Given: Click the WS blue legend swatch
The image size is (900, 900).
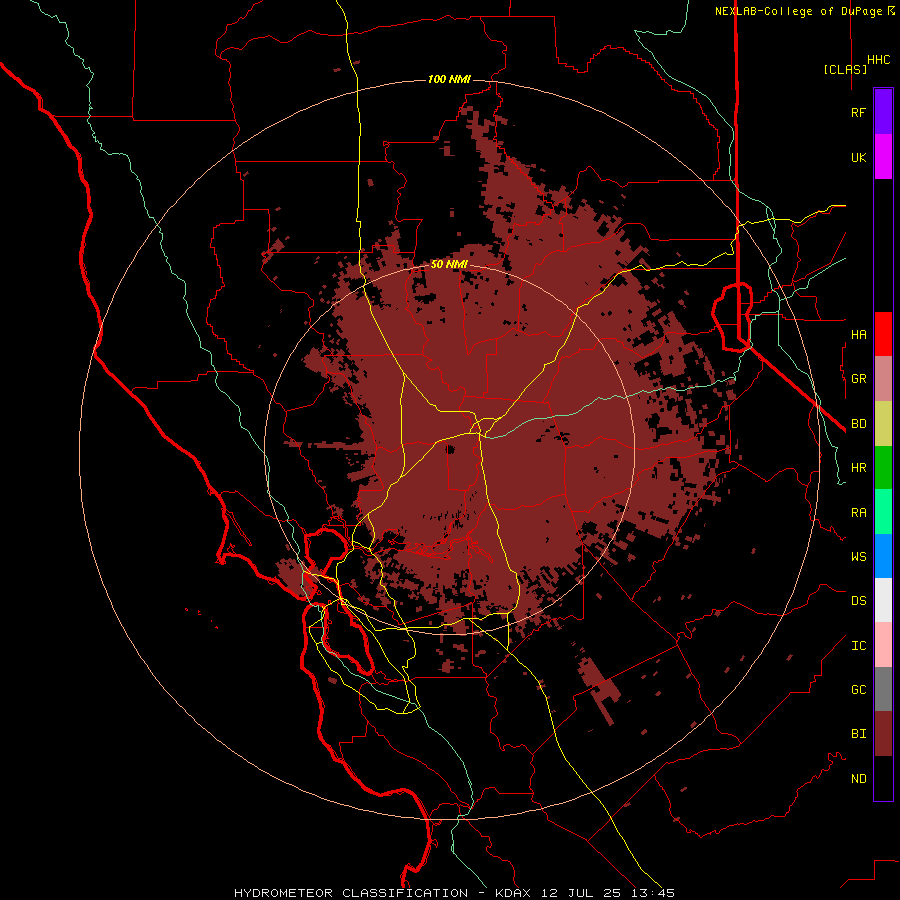Looking at the screenshot, I should [883, 556].
